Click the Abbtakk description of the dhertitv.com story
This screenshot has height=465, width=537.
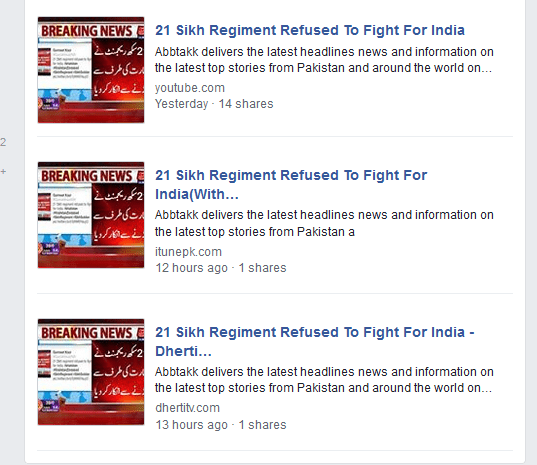click(x=324, y=380)
